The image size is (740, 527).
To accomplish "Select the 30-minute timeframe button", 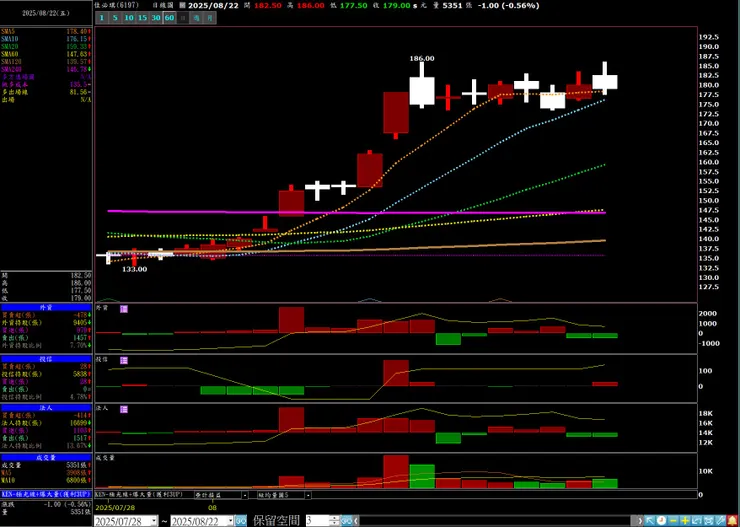I will point(156,18).
